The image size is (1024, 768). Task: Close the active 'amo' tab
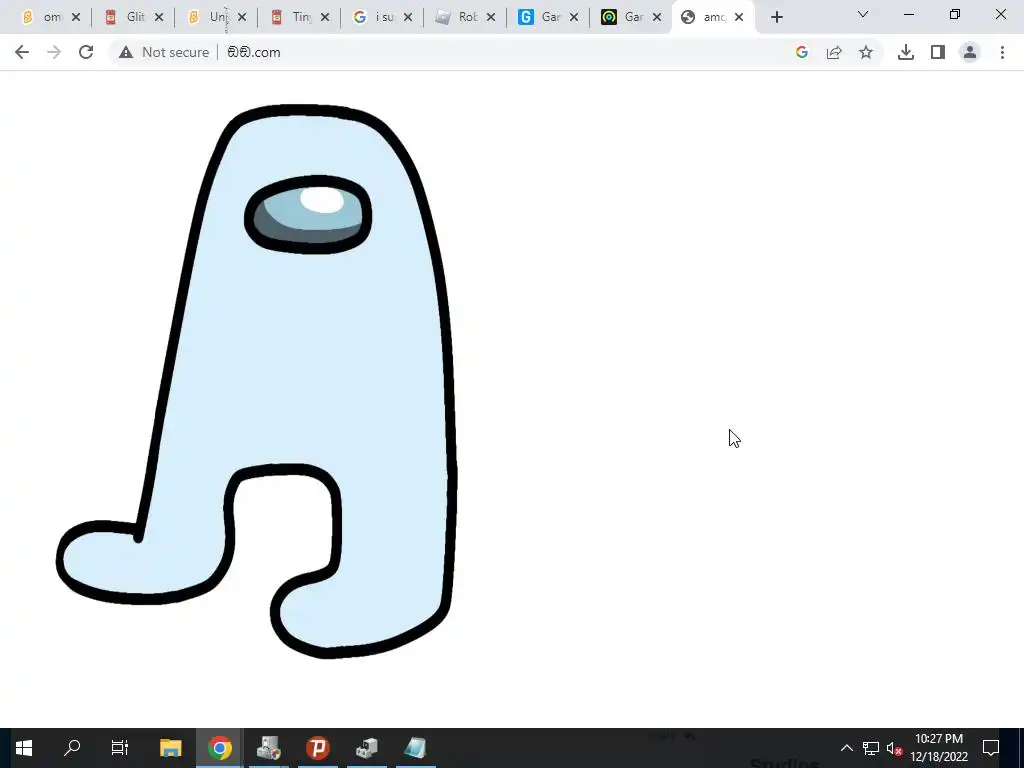click(739, 18)
